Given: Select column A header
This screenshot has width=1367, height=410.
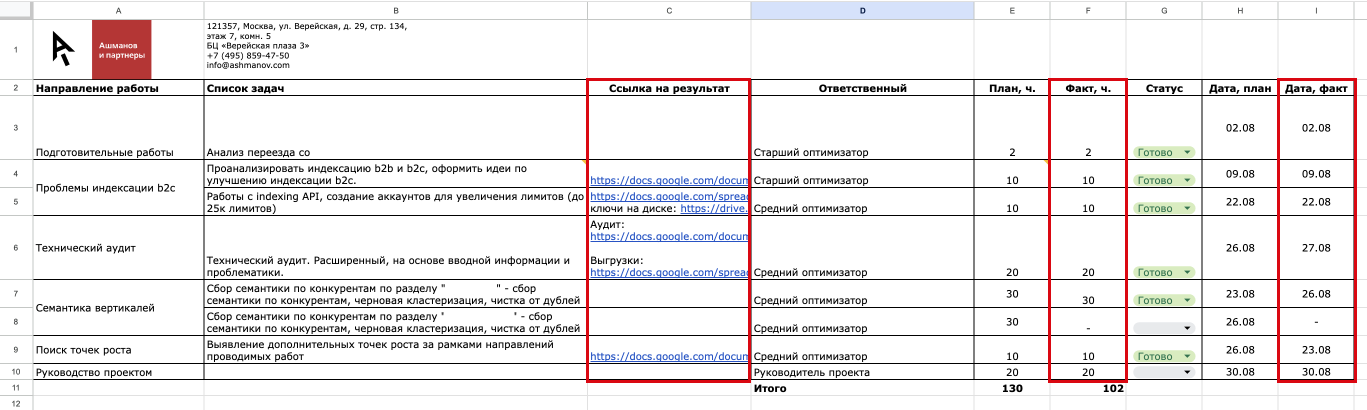Looking at the screenshot, I should click(x=118, y=9).
